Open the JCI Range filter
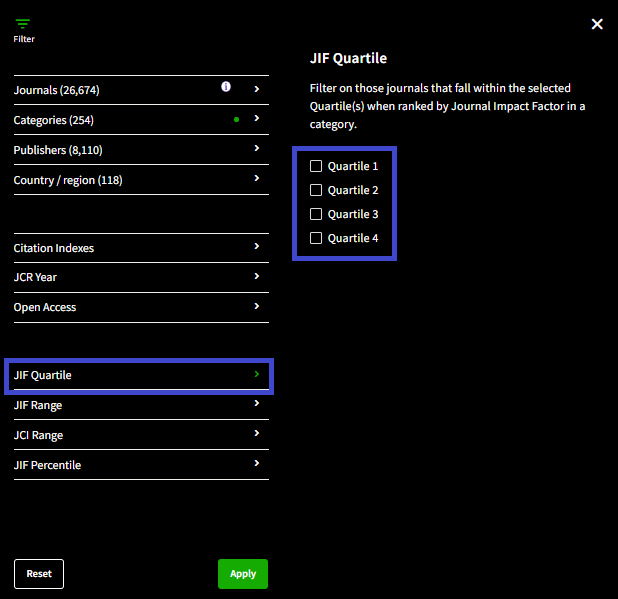 coord(38,435)
